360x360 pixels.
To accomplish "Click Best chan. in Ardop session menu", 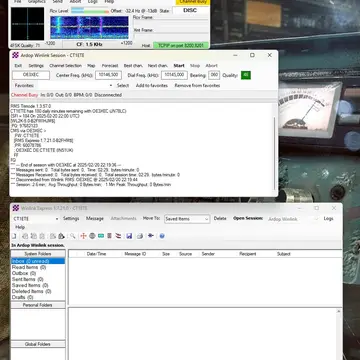I will pos(133,66).
